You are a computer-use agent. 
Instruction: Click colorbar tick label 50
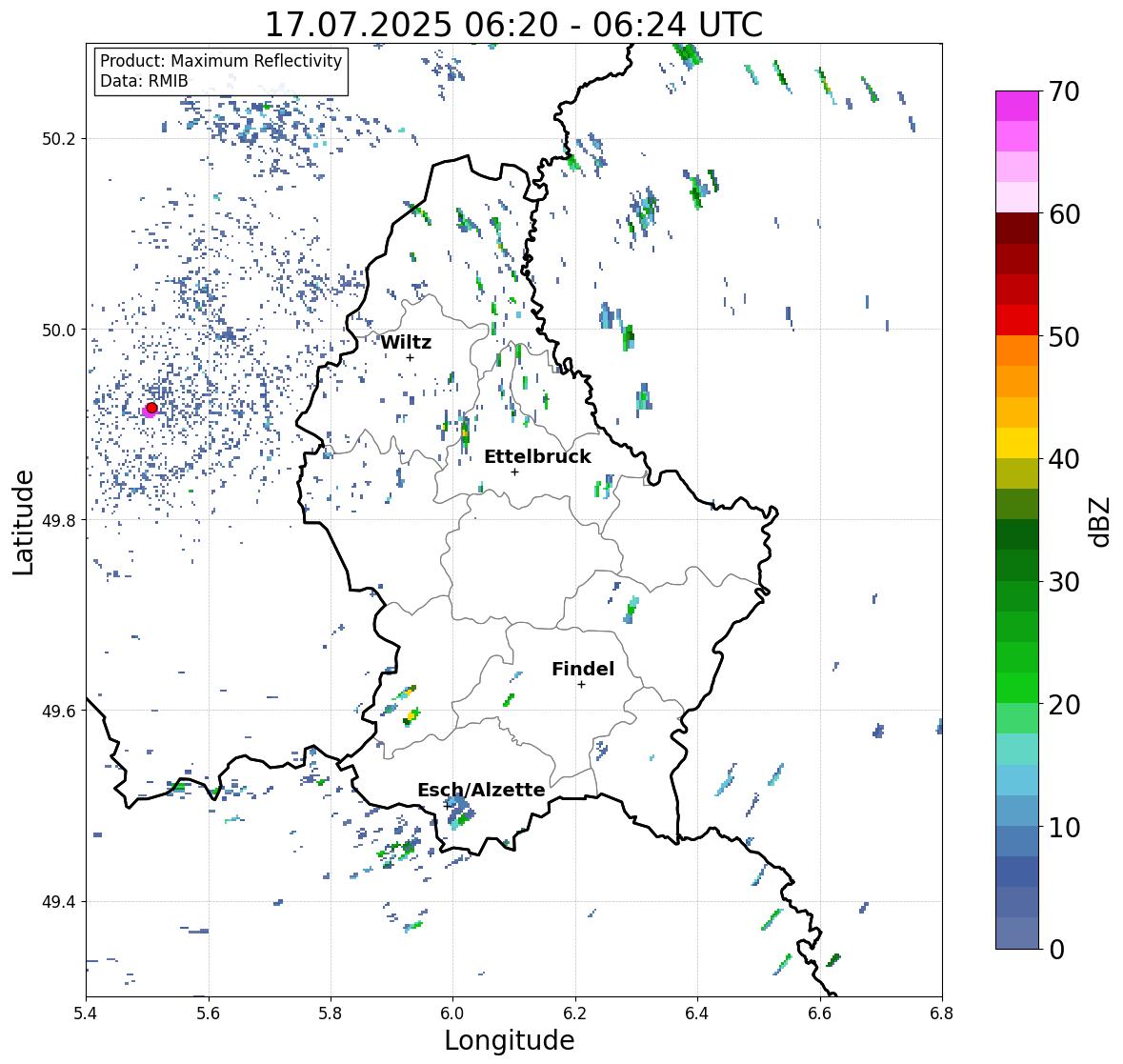[x=1064, y=336]
